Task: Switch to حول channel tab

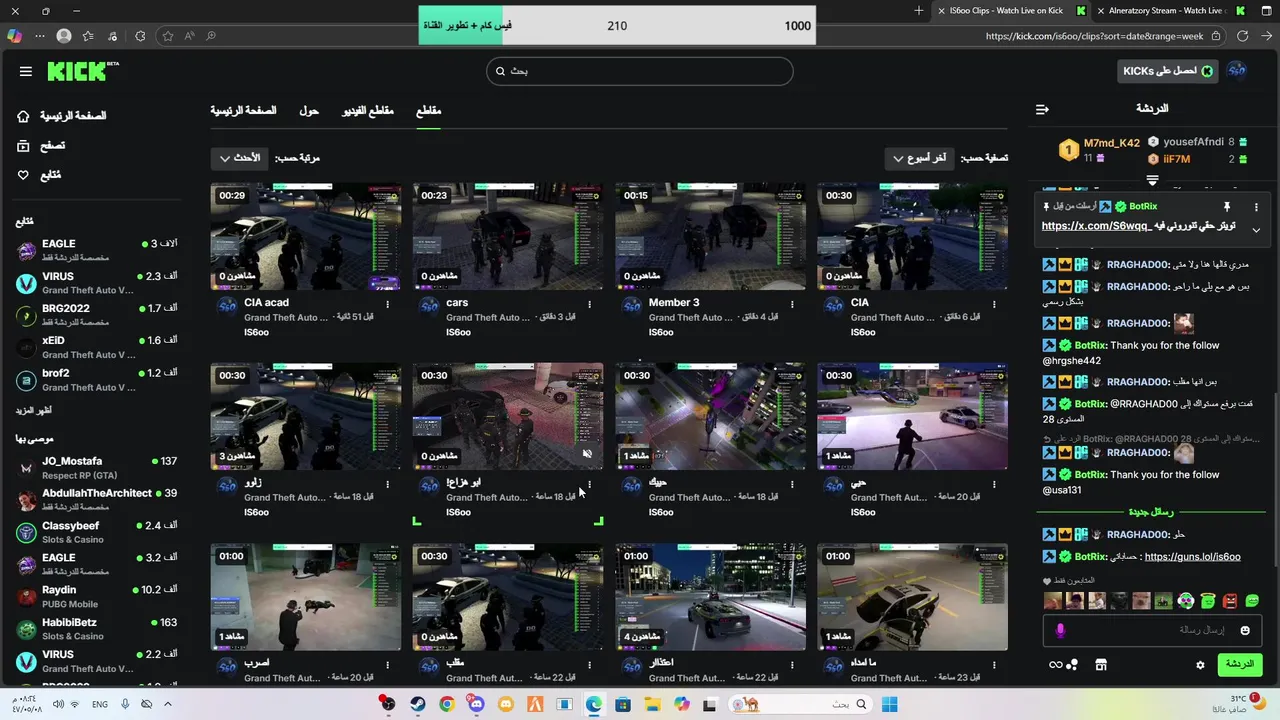Action: point(309,110)
